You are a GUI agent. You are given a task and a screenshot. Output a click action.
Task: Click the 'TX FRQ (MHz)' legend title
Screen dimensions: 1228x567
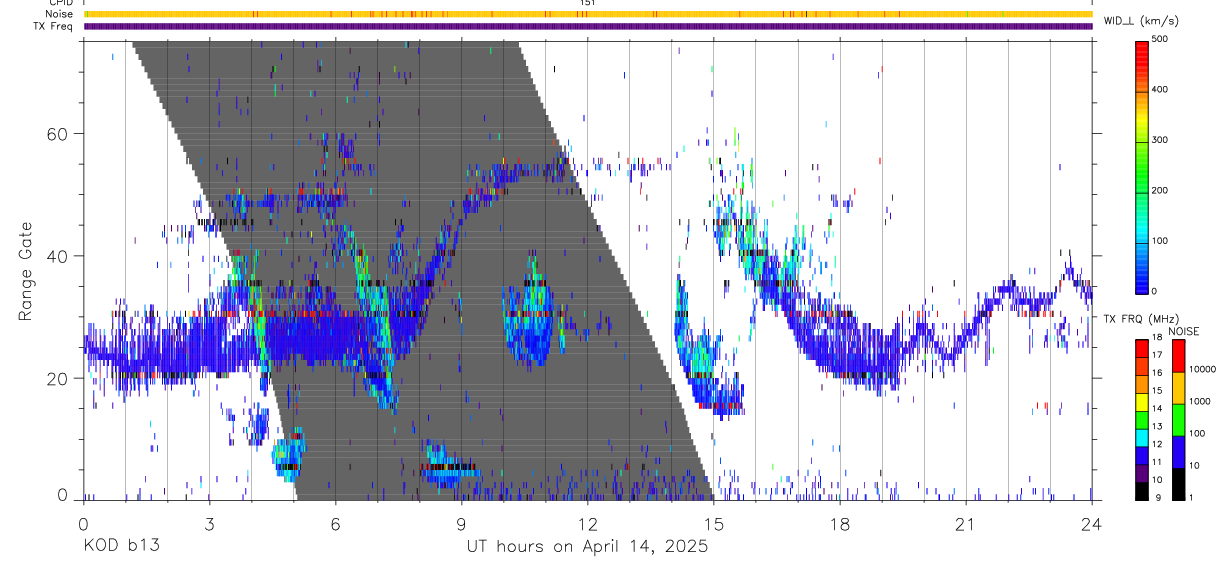[1139, 319]
